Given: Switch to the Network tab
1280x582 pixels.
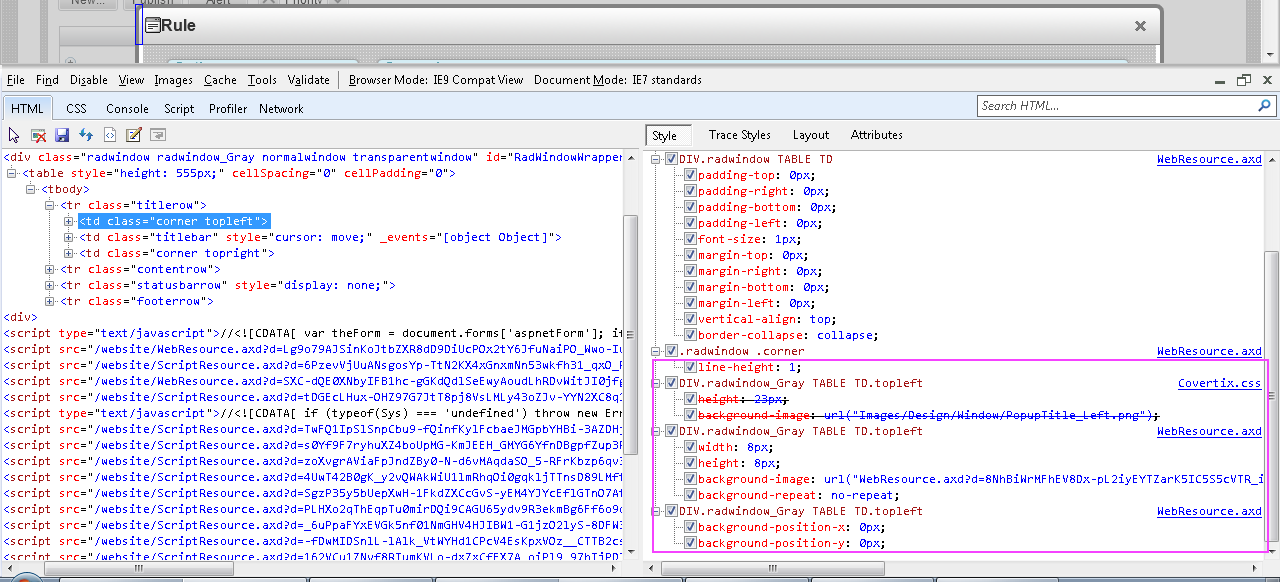Looking at the screenshot, I should [x=281, y=109].
